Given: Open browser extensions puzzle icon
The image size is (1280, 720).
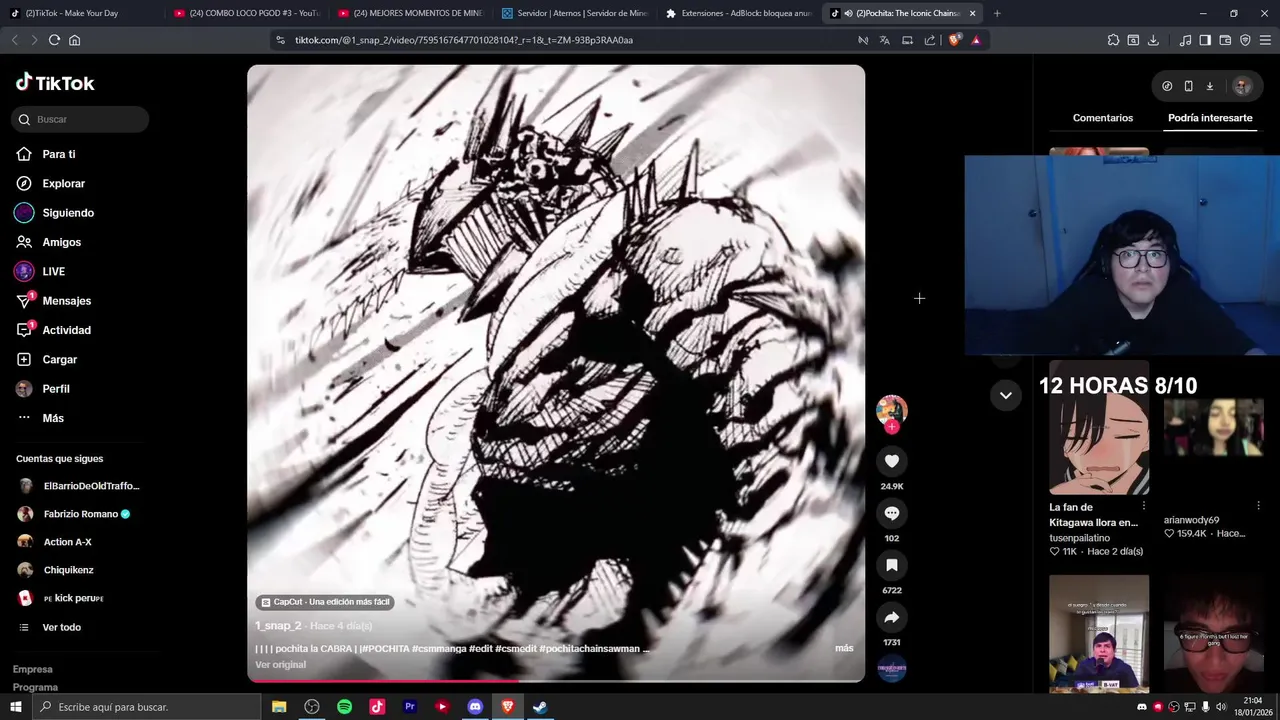Looking at the screenshot, I should click(x=1113, y=40).
